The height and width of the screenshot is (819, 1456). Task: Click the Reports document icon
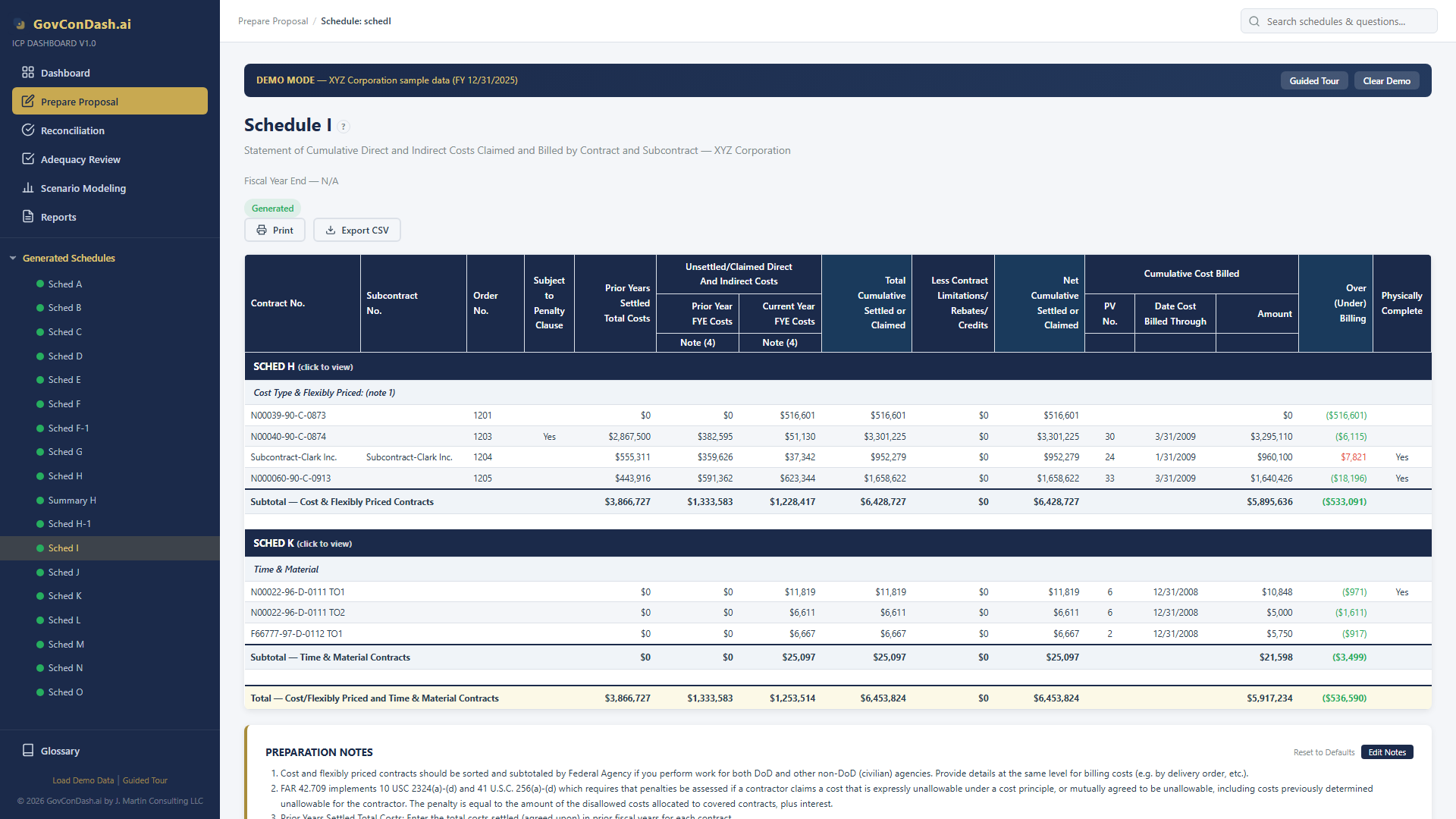28,217
